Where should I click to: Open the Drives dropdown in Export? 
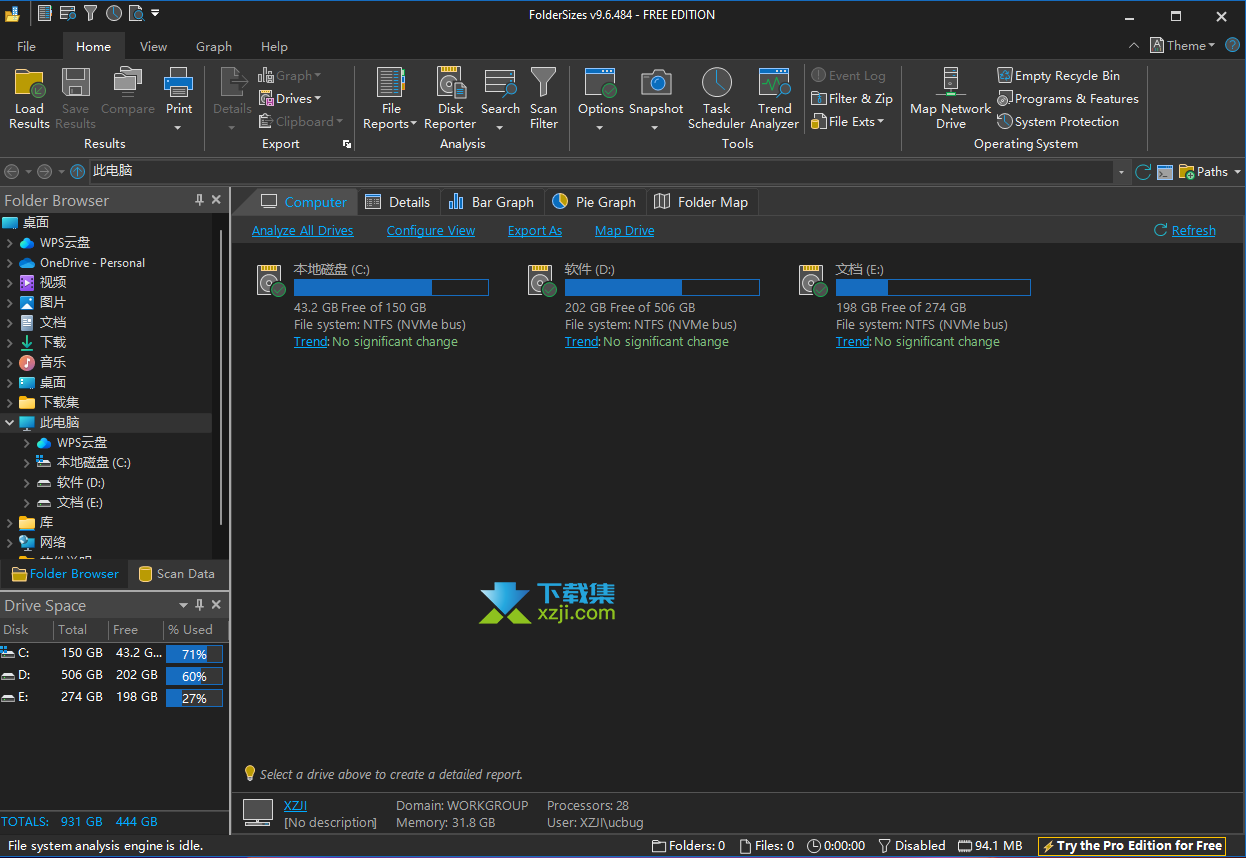(290, 99)
